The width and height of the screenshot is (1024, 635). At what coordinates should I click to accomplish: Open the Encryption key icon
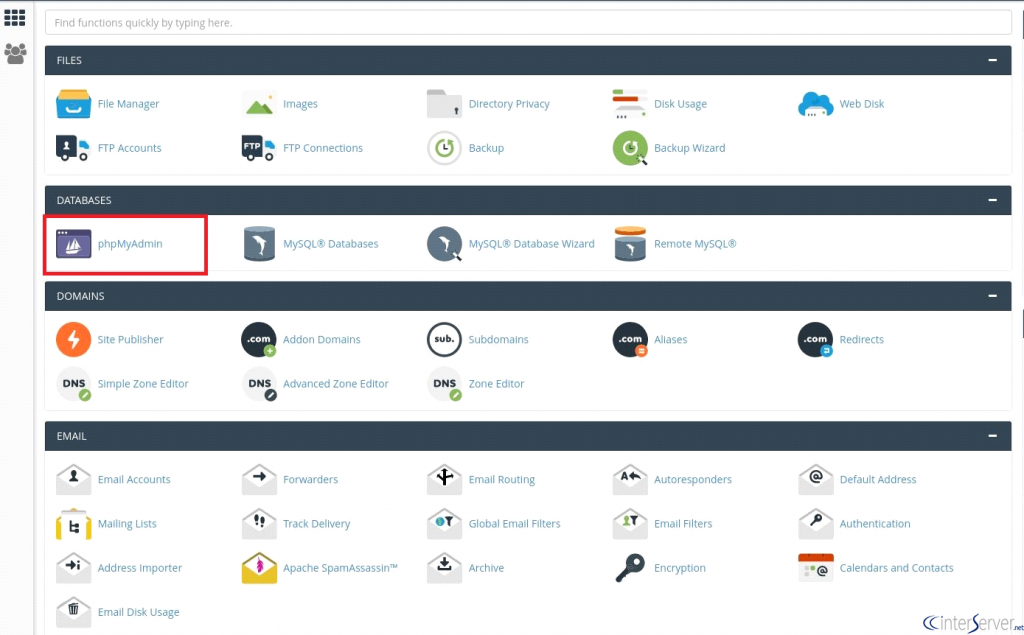click(630, 568)
